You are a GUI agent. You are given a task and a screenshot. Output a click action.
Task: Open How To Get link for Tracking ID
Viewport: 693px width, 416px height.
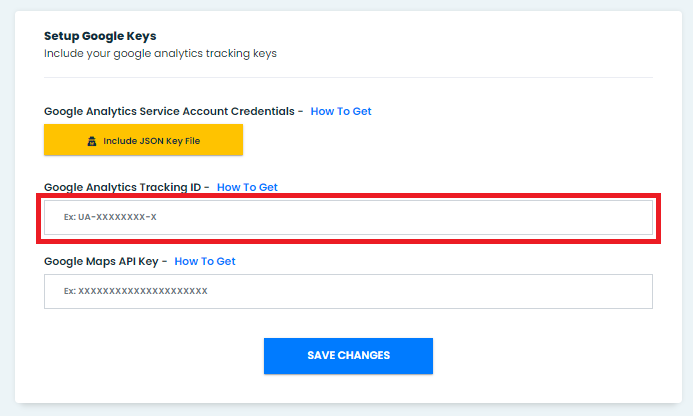(x=247, y=187)
